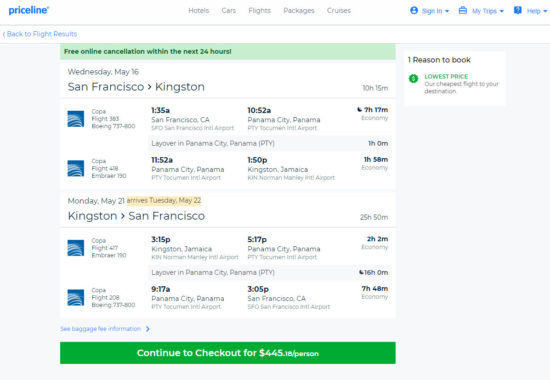The height and width of the screenshot is (380, 550).
Task: Select Cruises in the top navigation
Action: click(339, 11)
